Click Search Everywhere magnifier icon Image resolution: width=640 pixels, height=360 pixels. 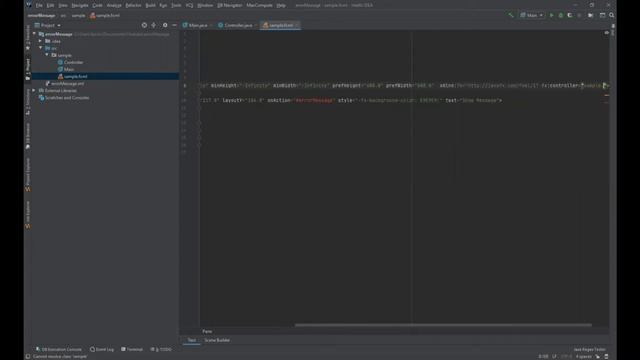(611, 15)
